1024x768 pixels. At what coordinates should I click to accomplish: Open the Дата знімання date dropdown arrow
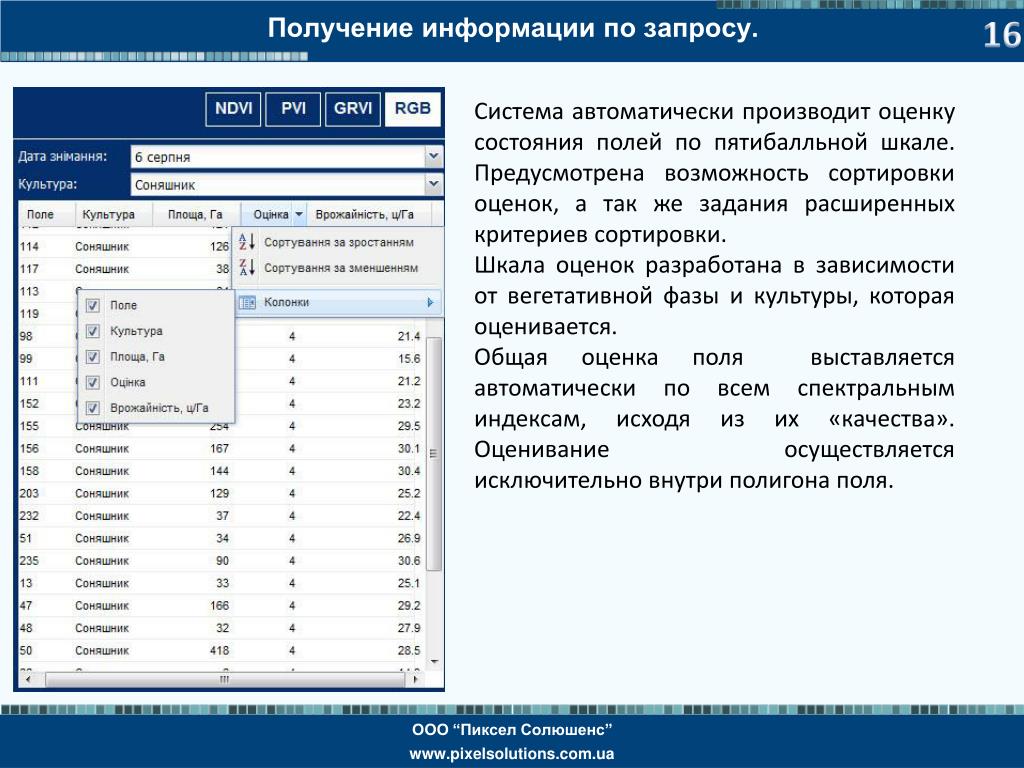[434, 157]
